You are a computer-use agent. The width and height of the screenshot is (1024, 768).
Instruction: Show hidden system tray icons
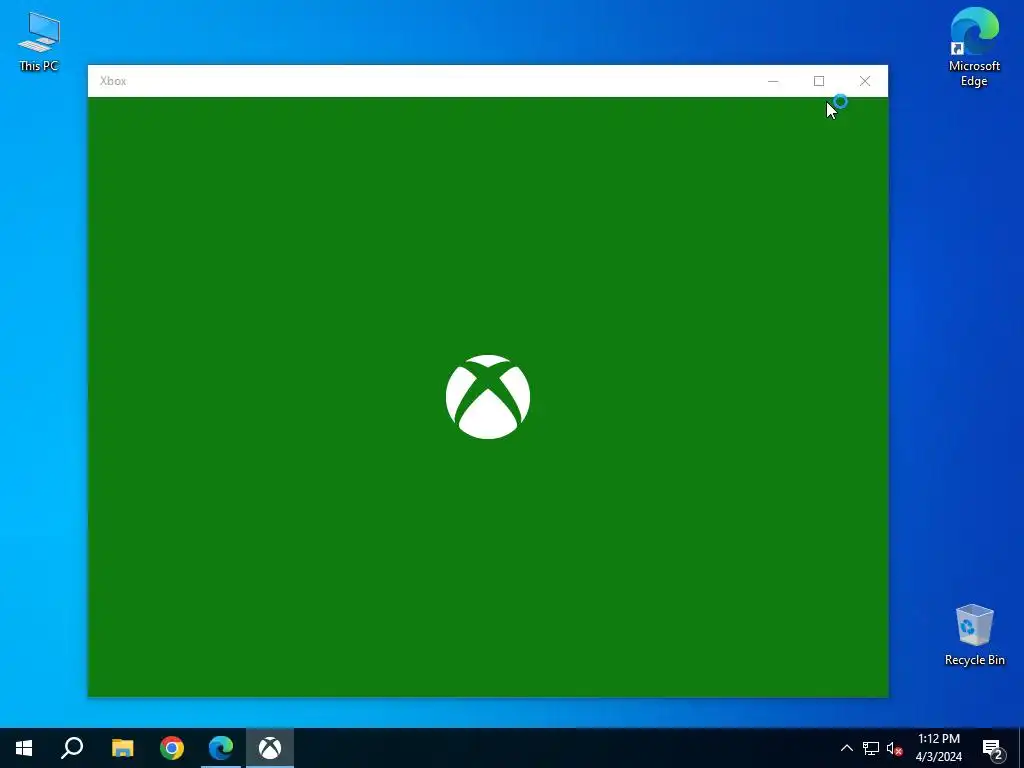(846, 748)
